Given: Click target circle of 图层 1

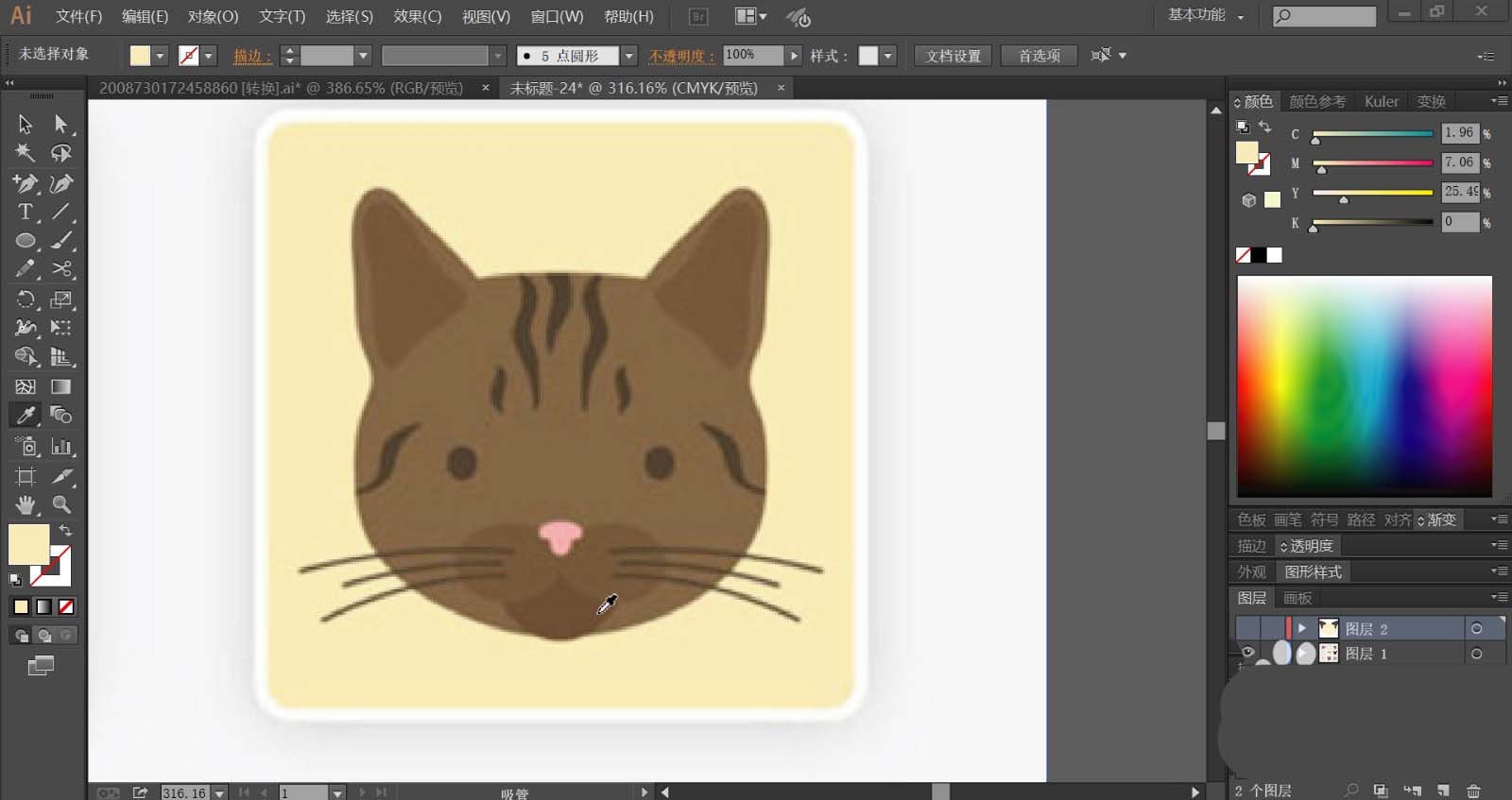Looking at the screenshot, I should [1476, 654].
